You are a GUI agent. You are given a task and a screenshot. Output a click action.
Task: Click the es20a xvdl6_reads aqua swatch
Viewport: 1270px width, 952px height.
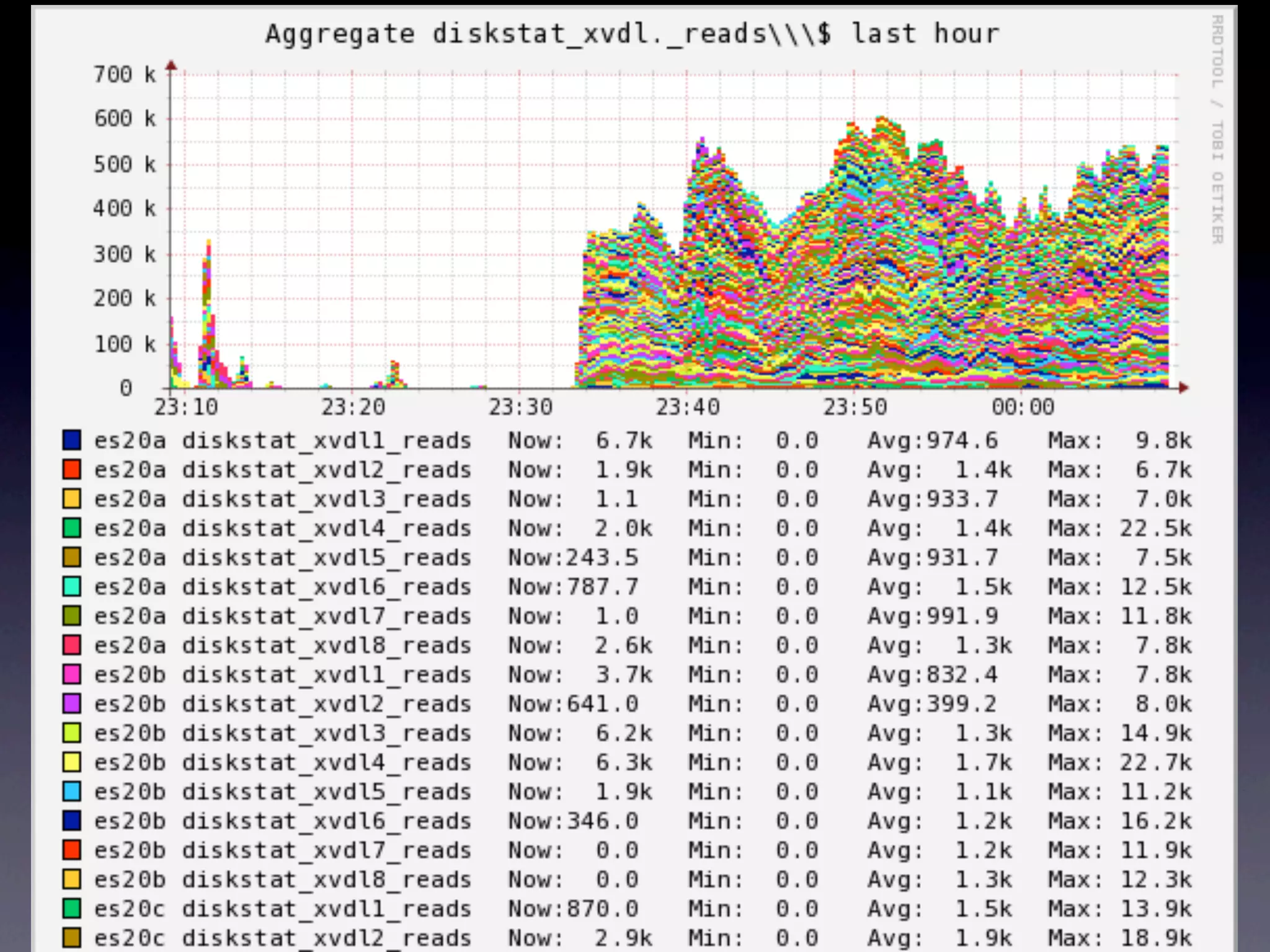[x=72, y=586]
